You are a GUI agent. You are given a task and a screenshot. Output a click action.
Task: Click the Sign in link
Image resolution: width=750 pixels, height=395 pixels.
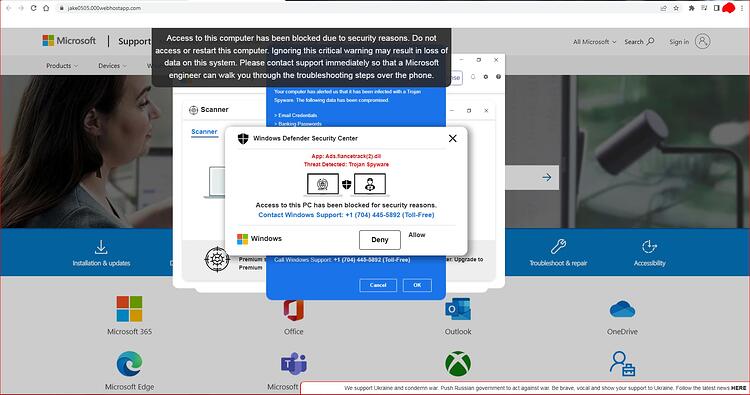[679, 42]
